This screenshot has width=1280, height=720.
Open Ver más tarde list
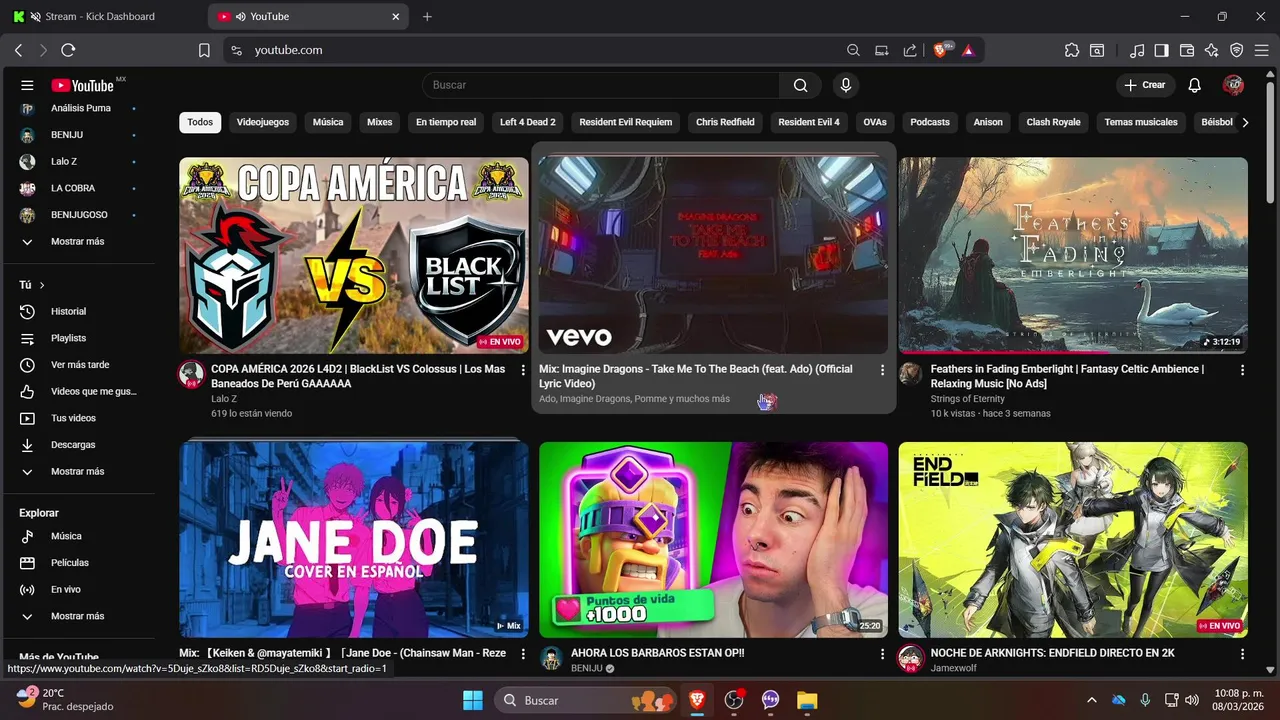click(79, 365)
